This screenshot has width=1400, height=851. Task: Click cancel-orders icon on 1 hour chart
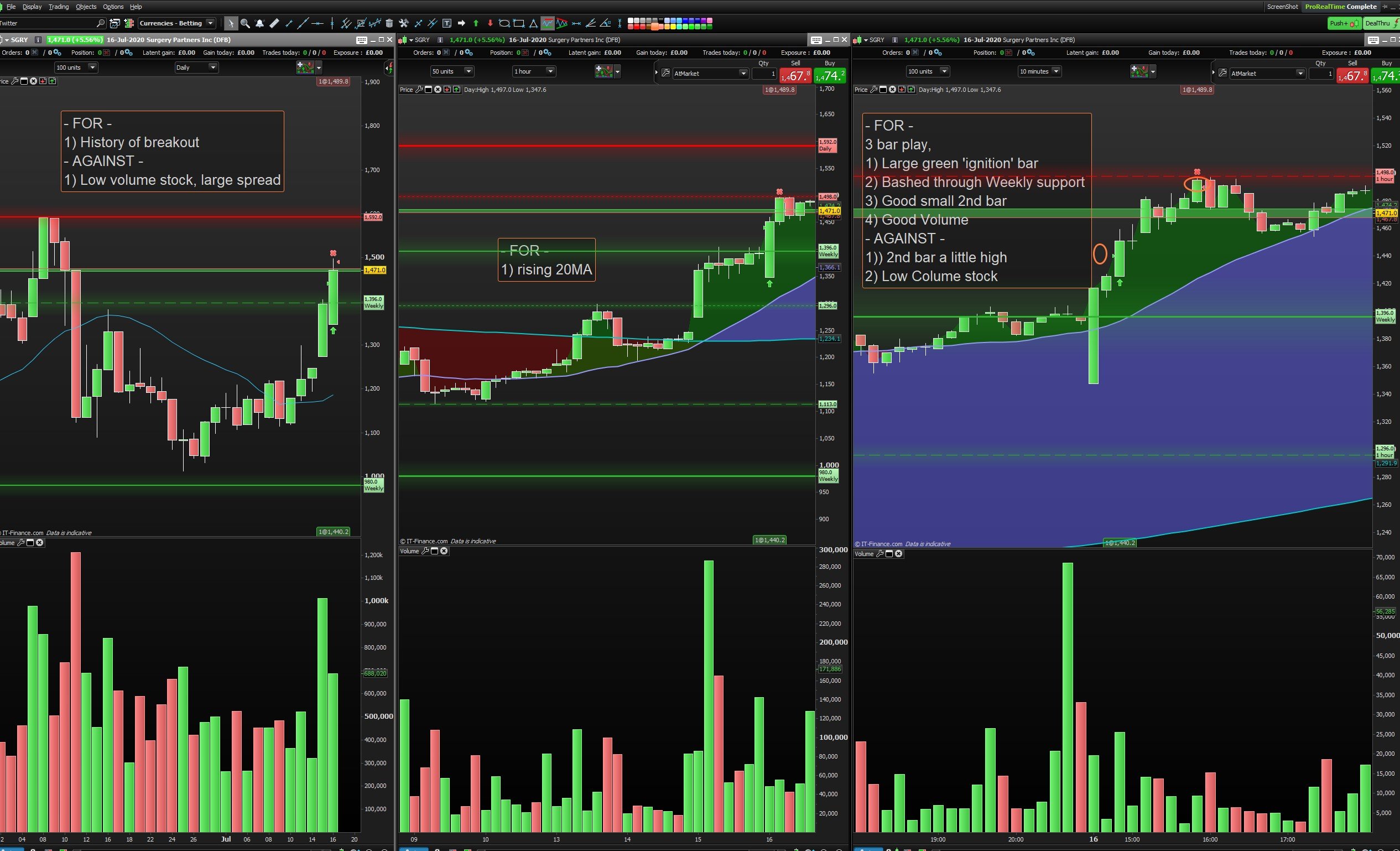point(446,53)
